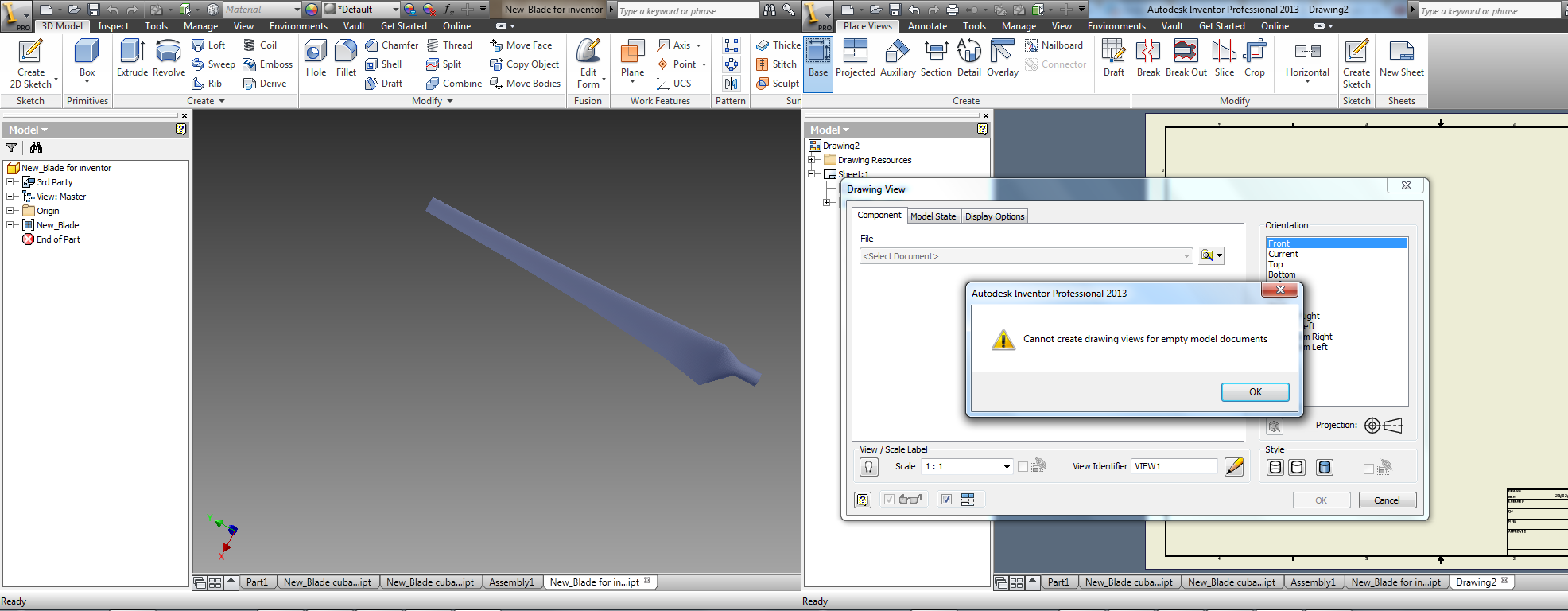Toggle the label visibility lightbulb button
This screenshot has height=611, width=1568.
click(869, 467)
